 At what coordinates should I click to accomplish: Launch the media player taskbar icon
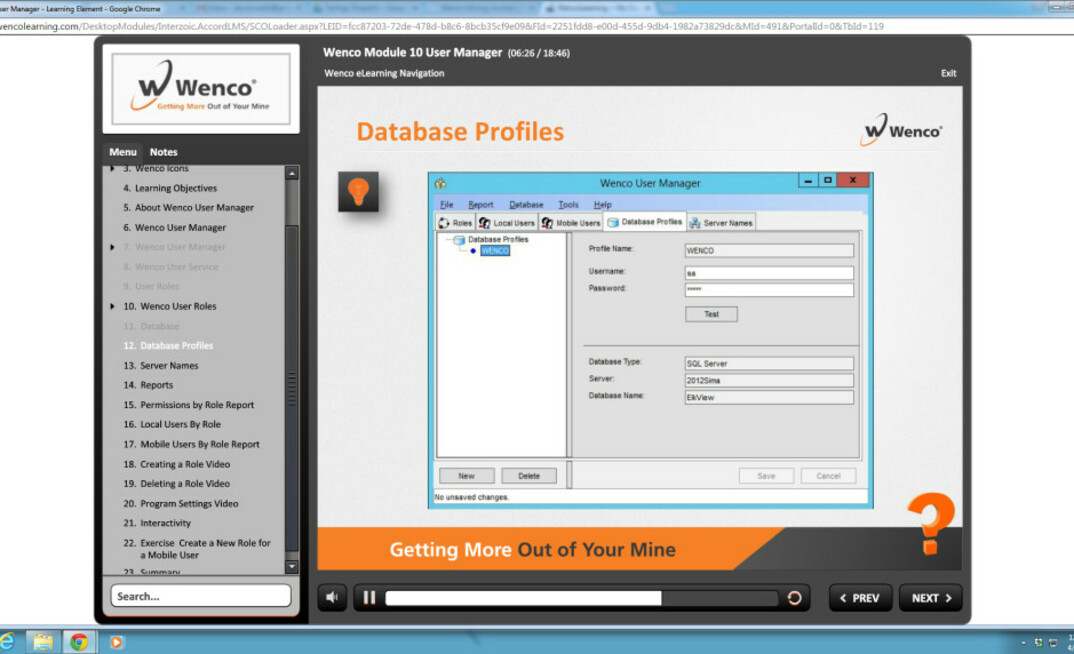pos(116,642)
